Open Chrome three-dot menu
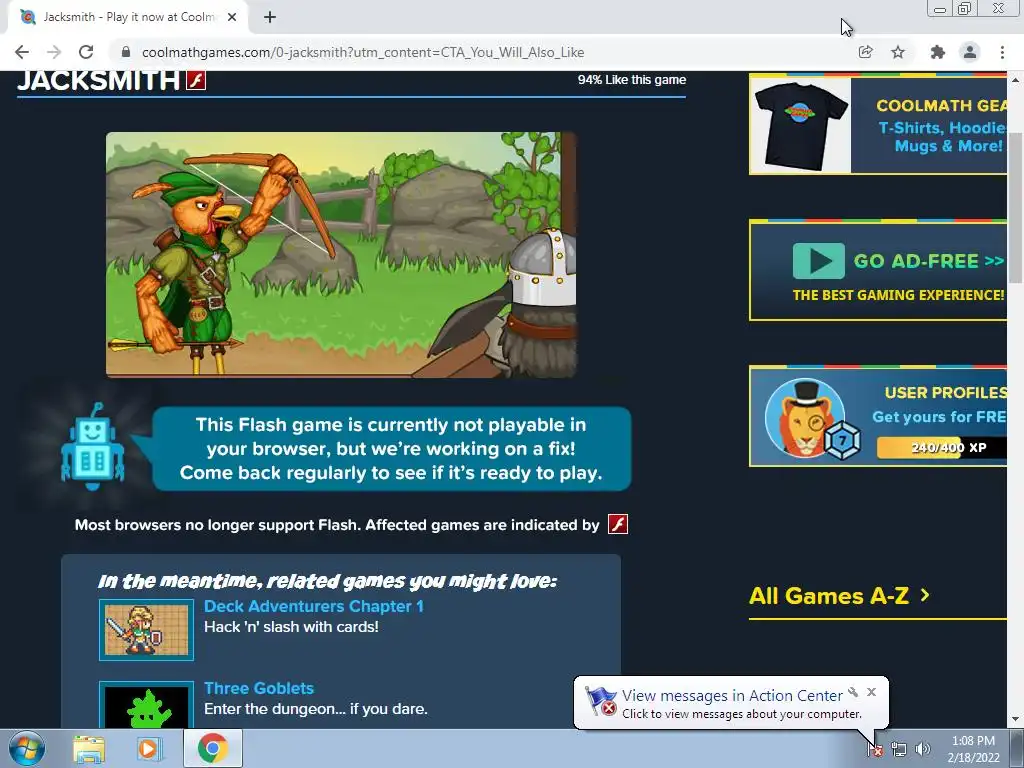 (x=1002, y=52)
